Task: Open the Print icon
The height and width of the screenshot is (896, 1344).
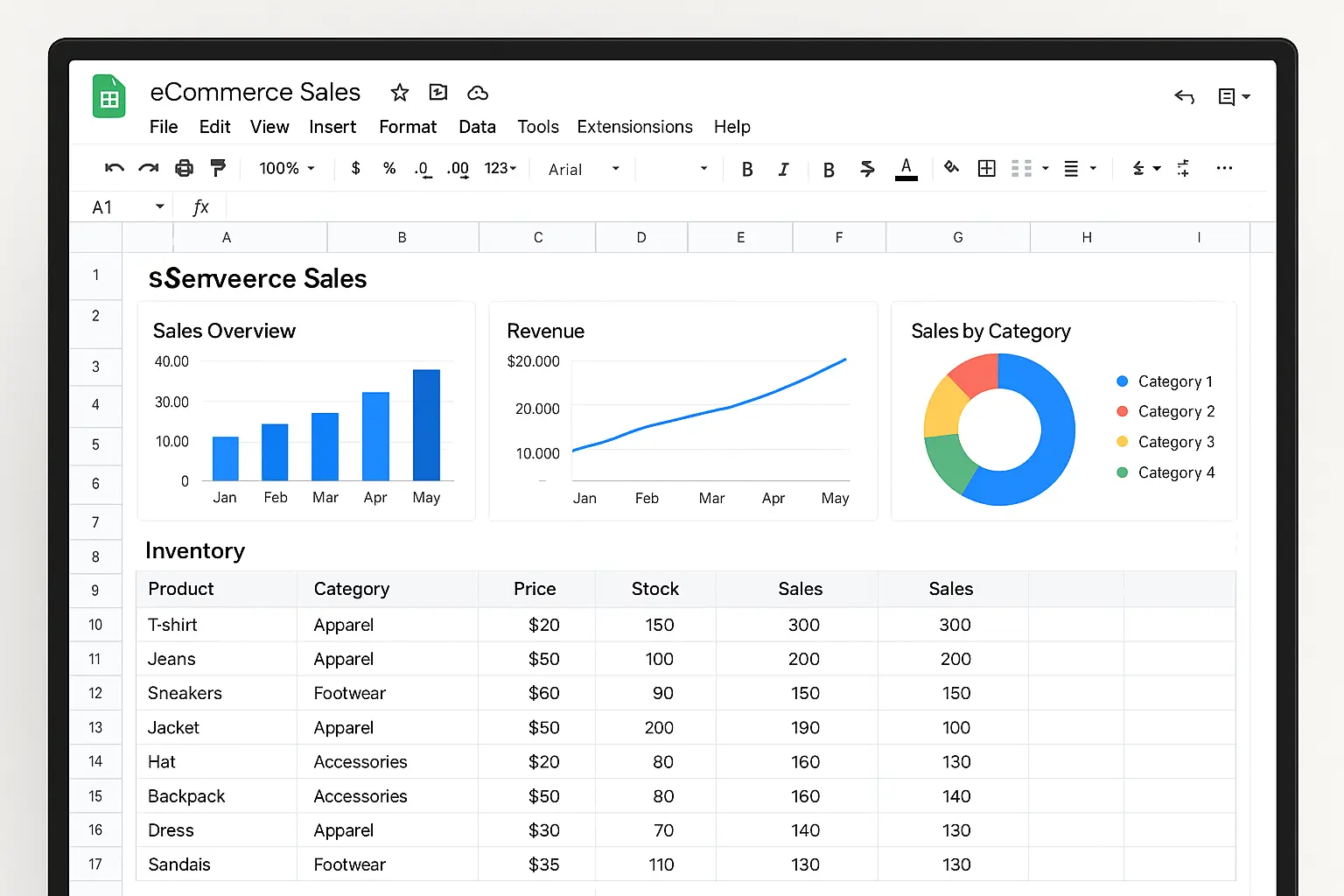Action: click(184, 168)
